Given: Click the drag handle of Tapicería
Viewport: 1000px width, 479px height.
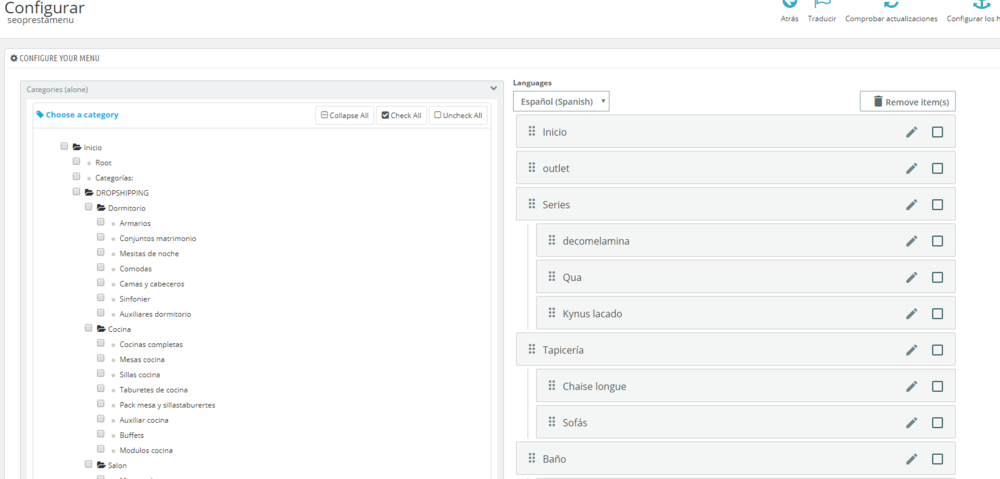Looking at the screenshot, I should pyautogui.click(x=532, y=350).
